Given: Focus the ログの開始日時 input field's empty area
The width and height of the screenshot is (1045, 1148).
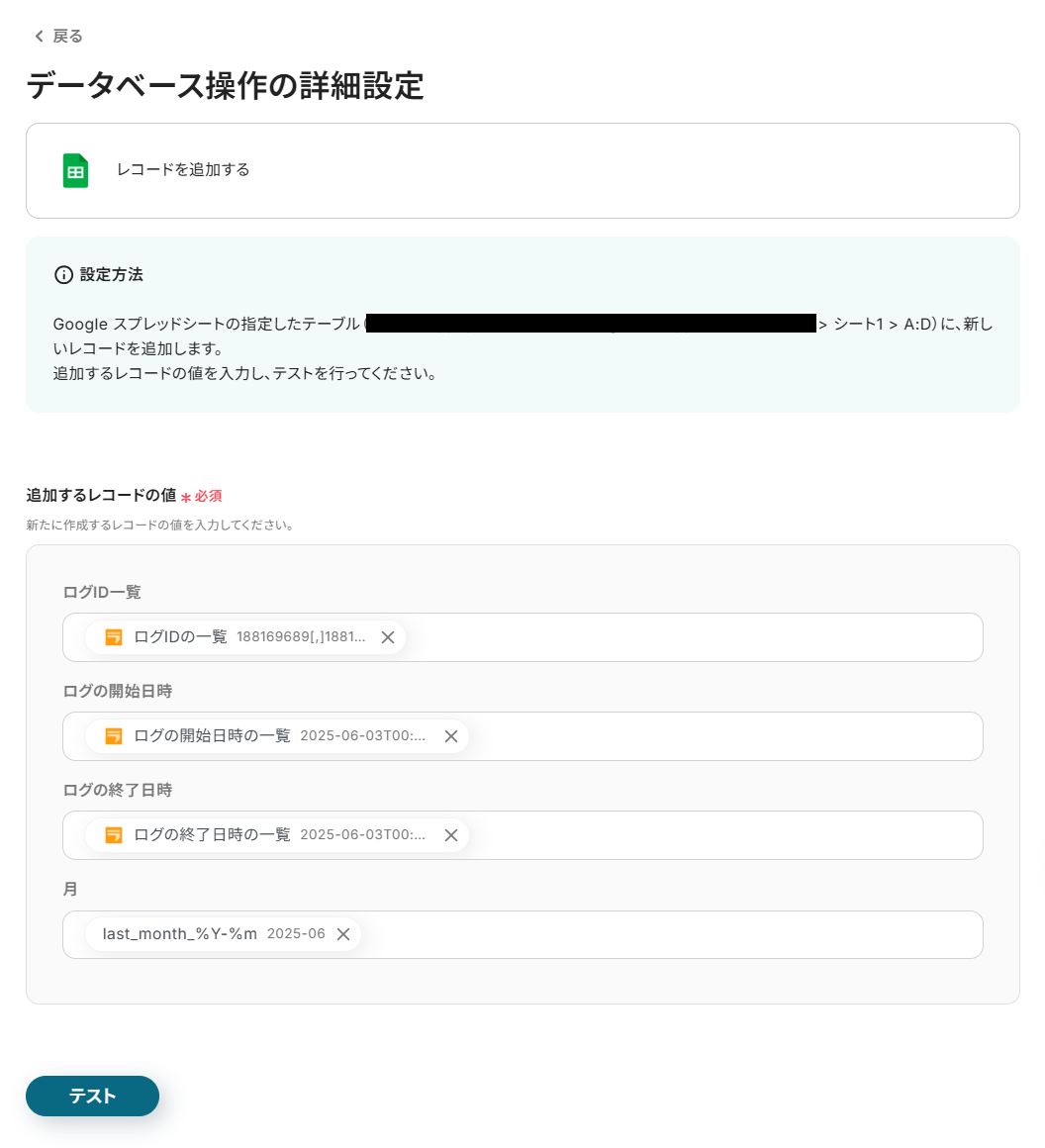Looking at the screenshot, I should (x=722, y=736).
